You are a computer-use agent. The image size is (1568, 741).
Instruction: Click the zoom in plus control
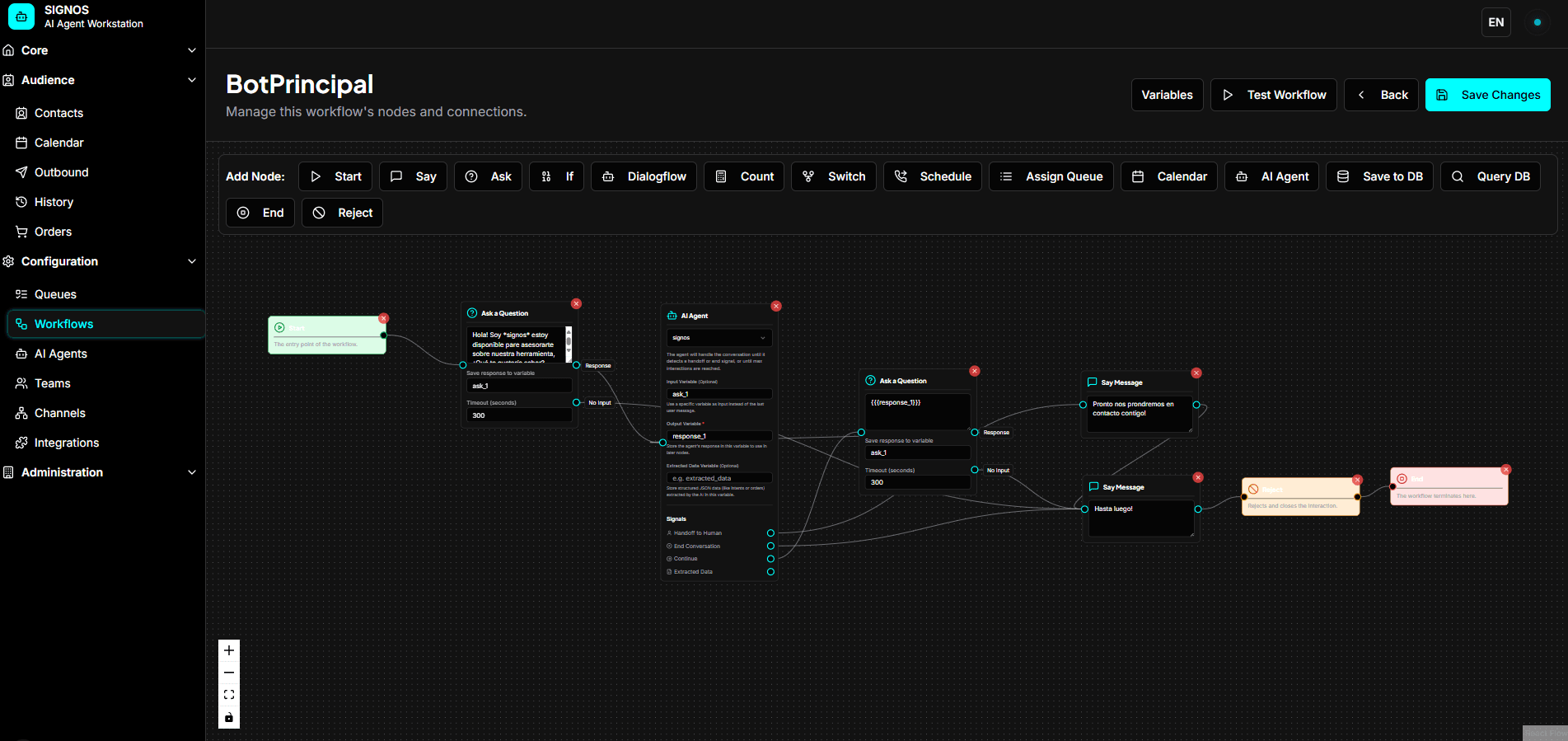point(229,650)
